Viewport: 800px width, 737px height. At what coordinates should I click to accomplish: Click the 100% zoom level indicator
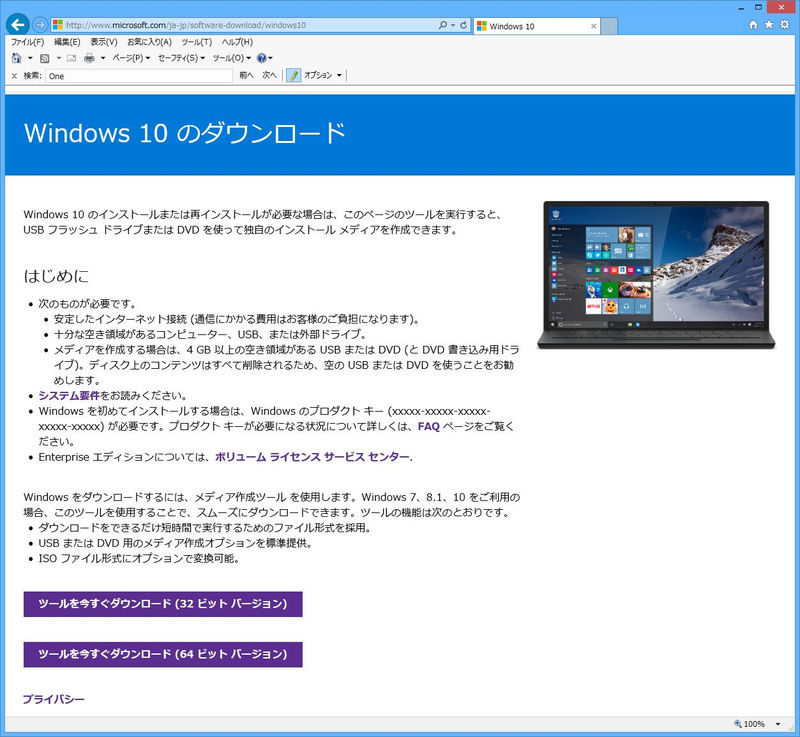point(750,724)
